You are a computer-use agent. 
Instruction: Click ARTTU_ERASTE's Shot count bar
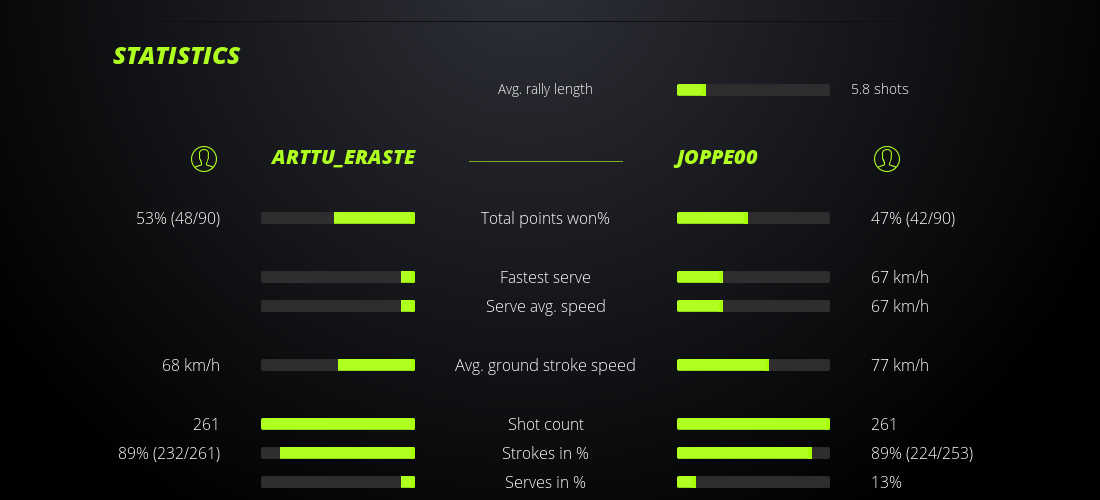pyautogui.click(x=338, y=424)
